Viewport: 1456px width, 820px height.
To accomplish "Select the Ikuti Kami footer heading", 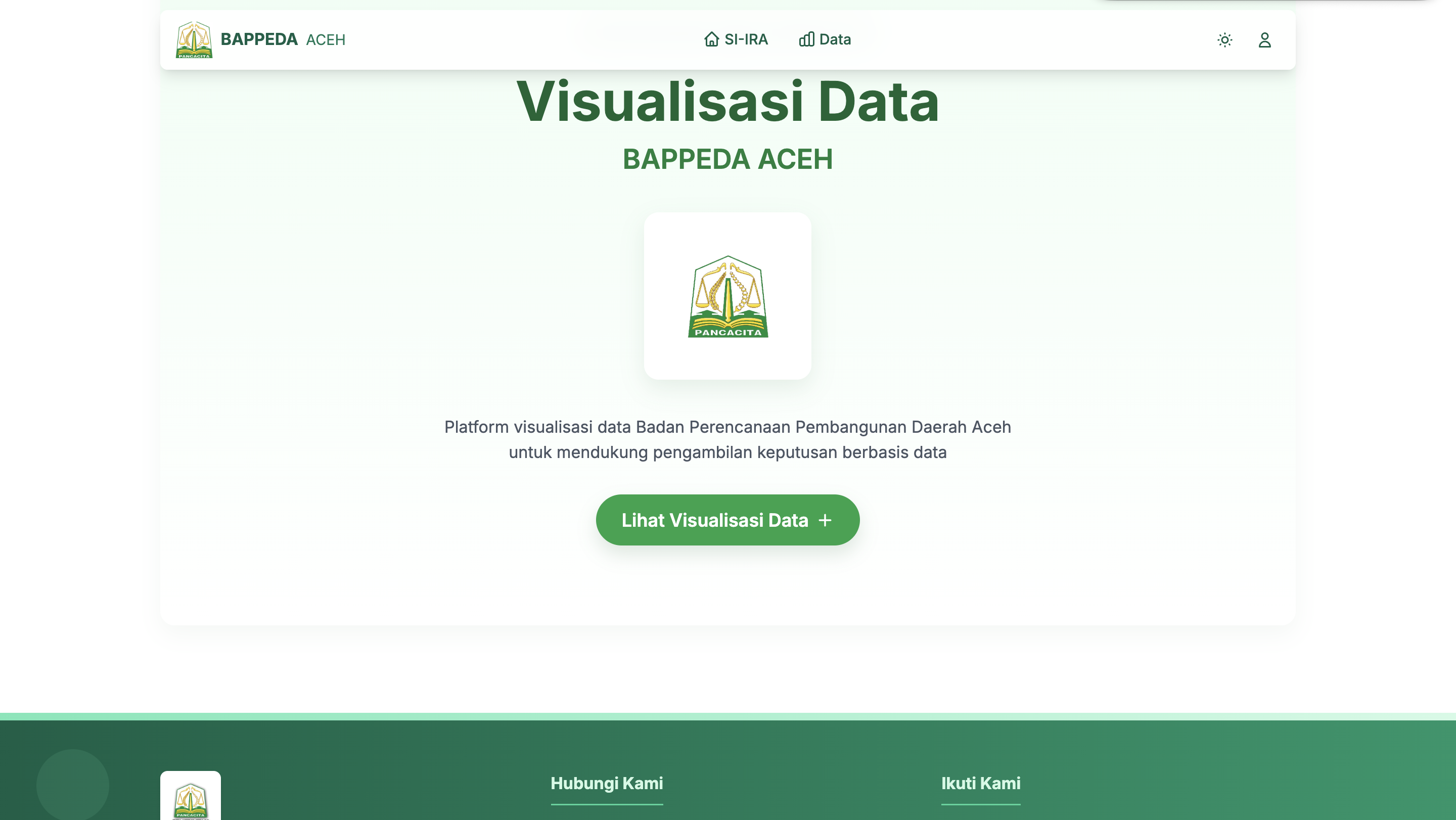I will [x=981, y=783].
